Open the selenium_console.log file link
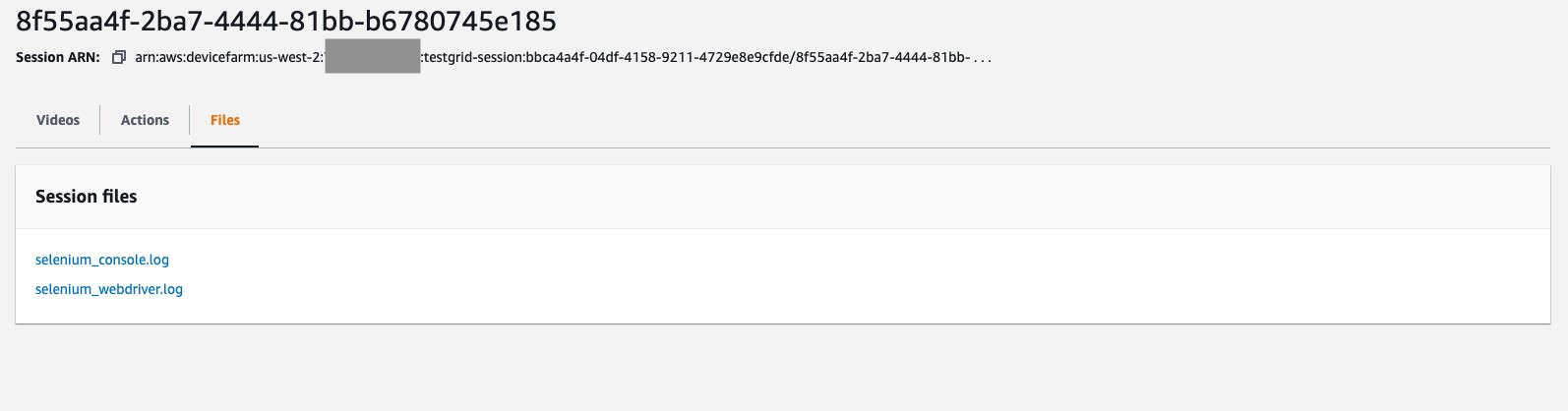The image size is (1568, 411). [102, 260]
